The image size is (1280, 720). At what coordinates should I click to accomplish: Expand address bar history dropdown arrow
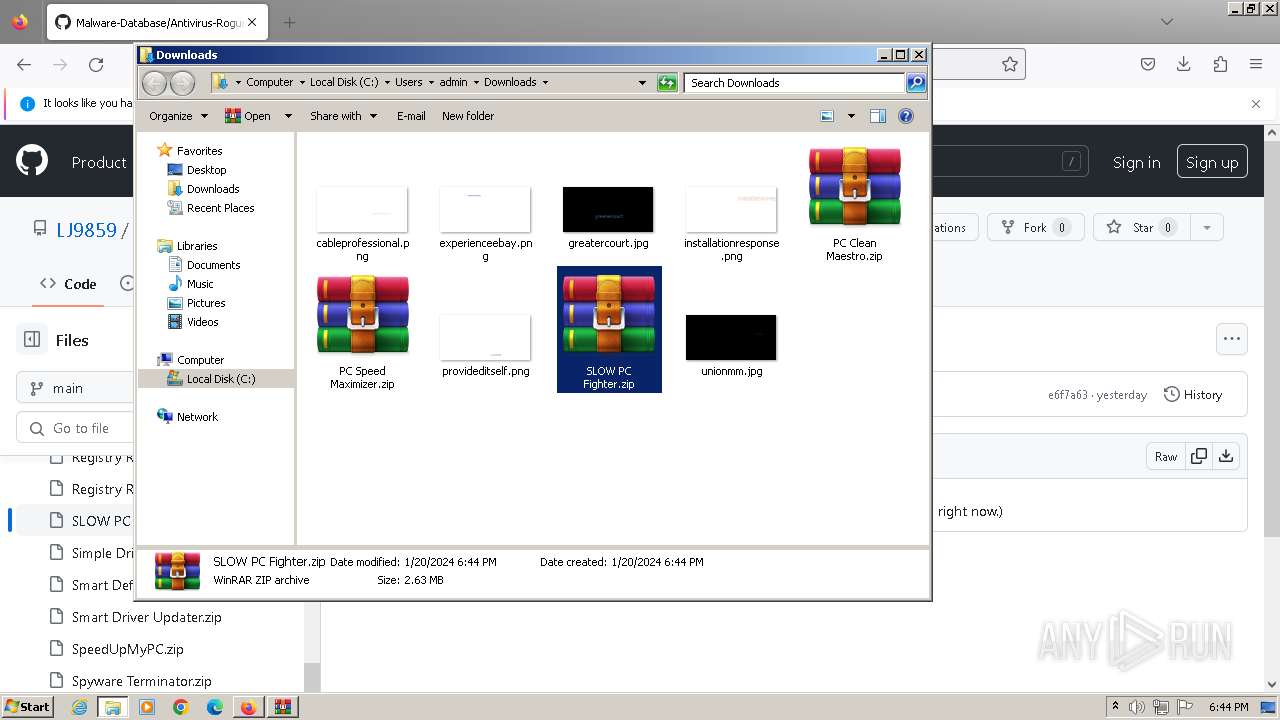coord(642,83)
